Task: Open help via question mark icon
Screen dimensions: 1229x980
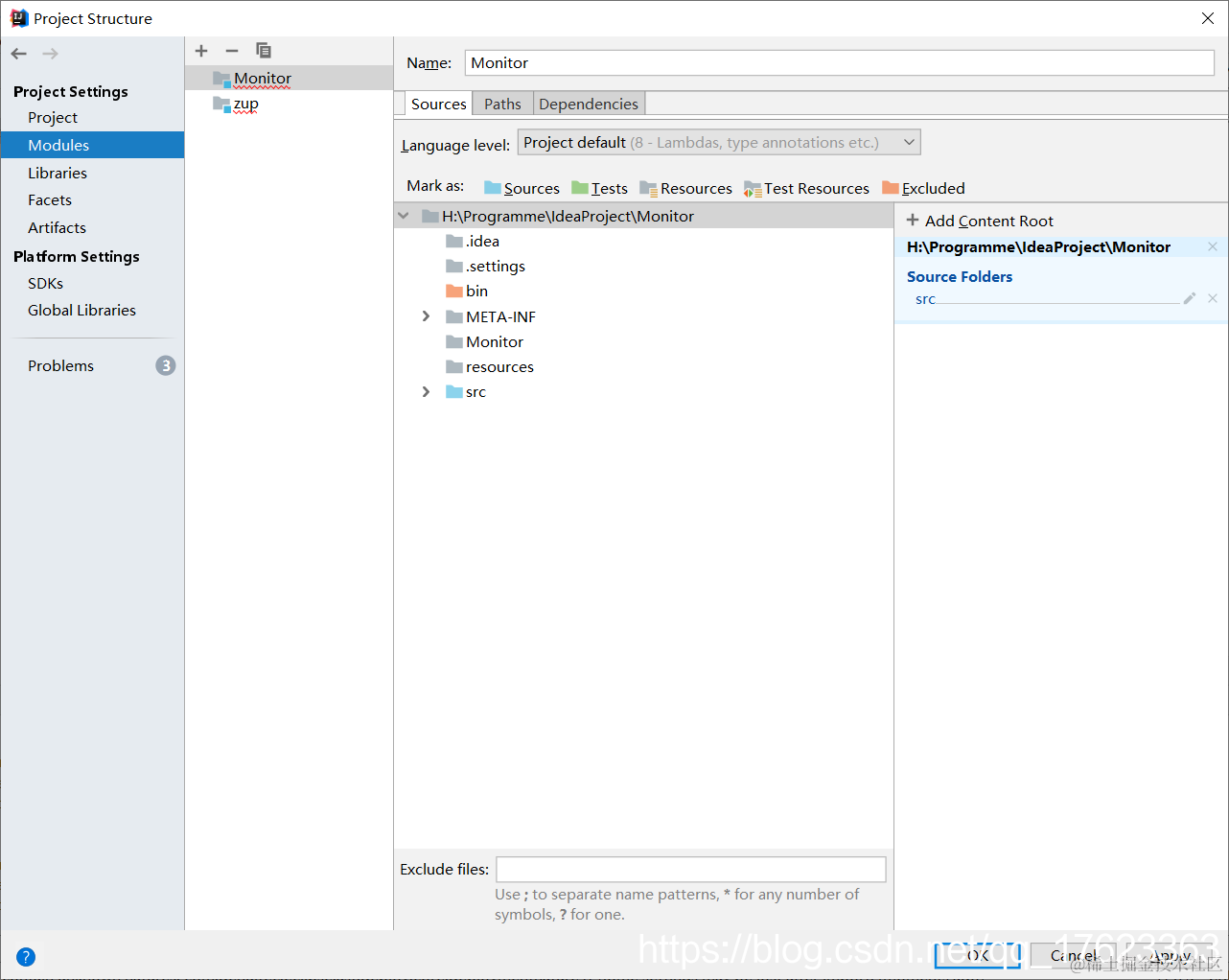Action: [26, 956]
